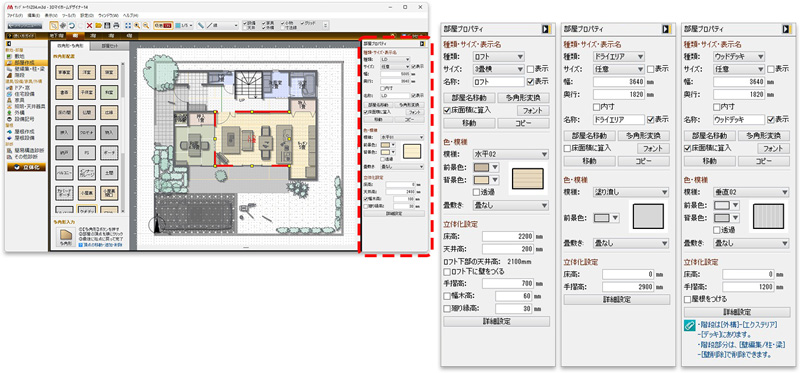Click 多角形変換 button in ドライエリア panel
Image resolution: width=800 pixels, height=373 pixels.
tap(643, 136)
